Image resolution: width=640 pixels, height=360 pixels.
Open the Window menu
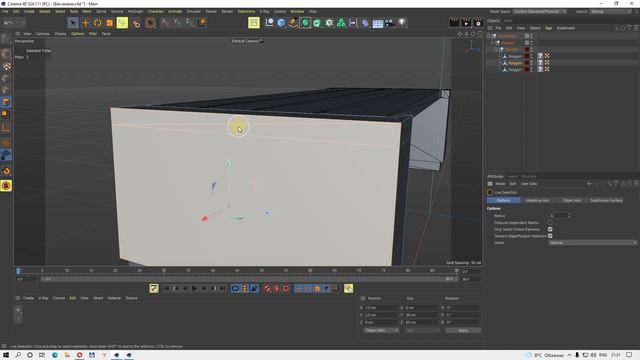pos(297,11)
